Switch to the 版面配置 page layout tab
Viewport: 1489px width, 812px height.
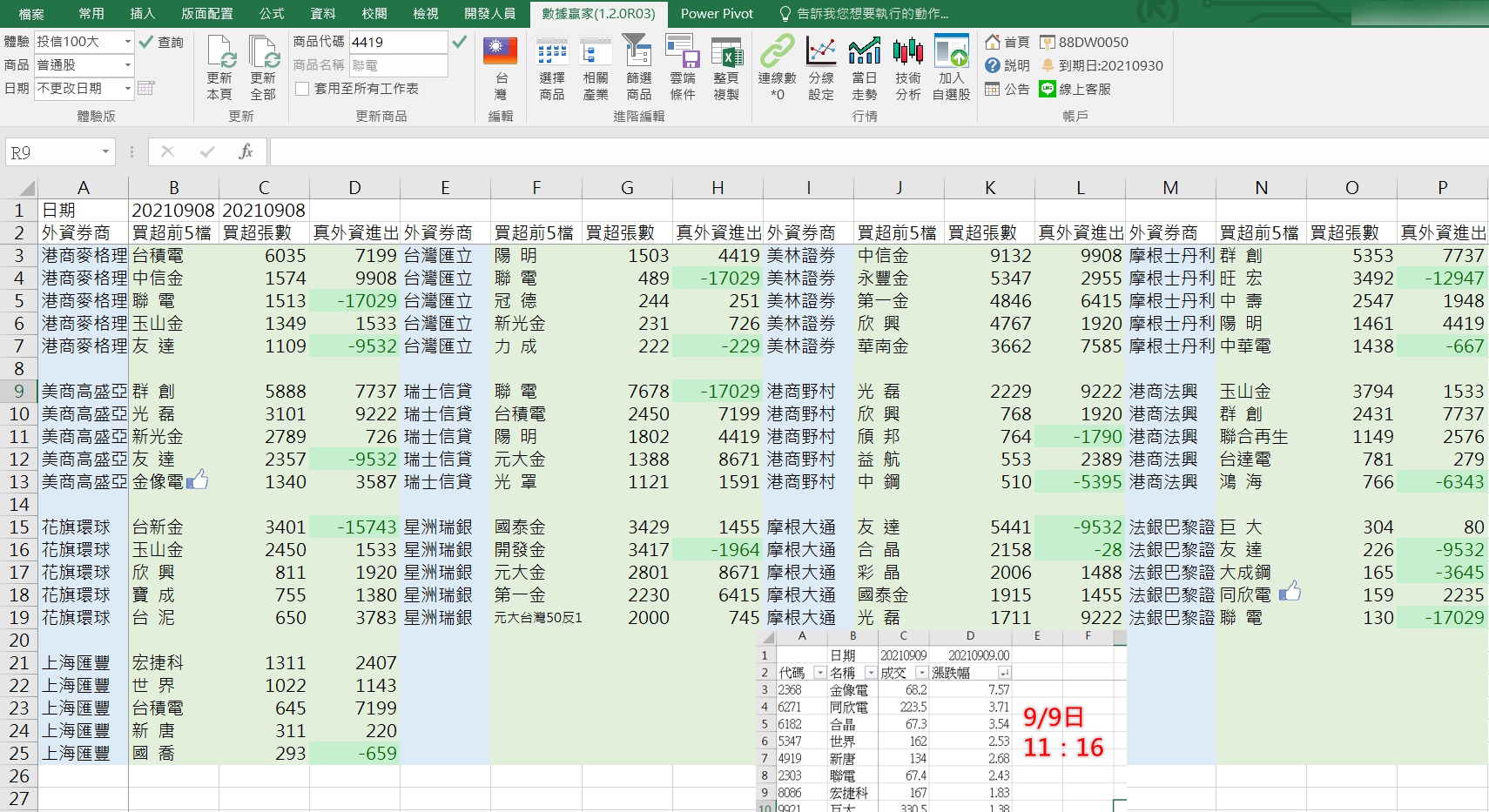pyautogui.click(x=207, y=14)
